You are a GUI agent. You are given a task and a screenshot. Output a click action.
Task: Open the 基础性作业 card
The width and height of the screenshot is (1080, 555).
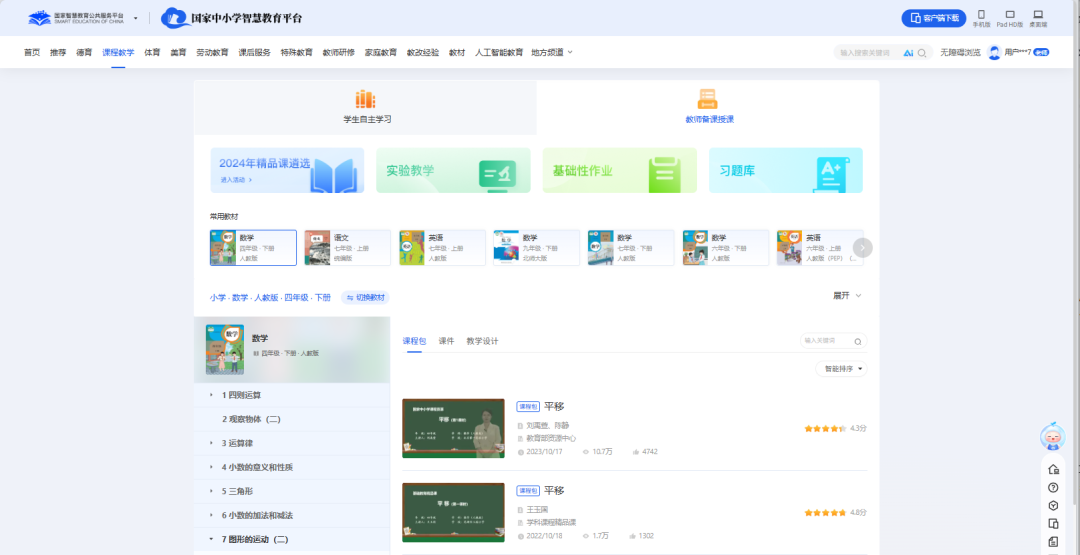click(x=620, y=170)
